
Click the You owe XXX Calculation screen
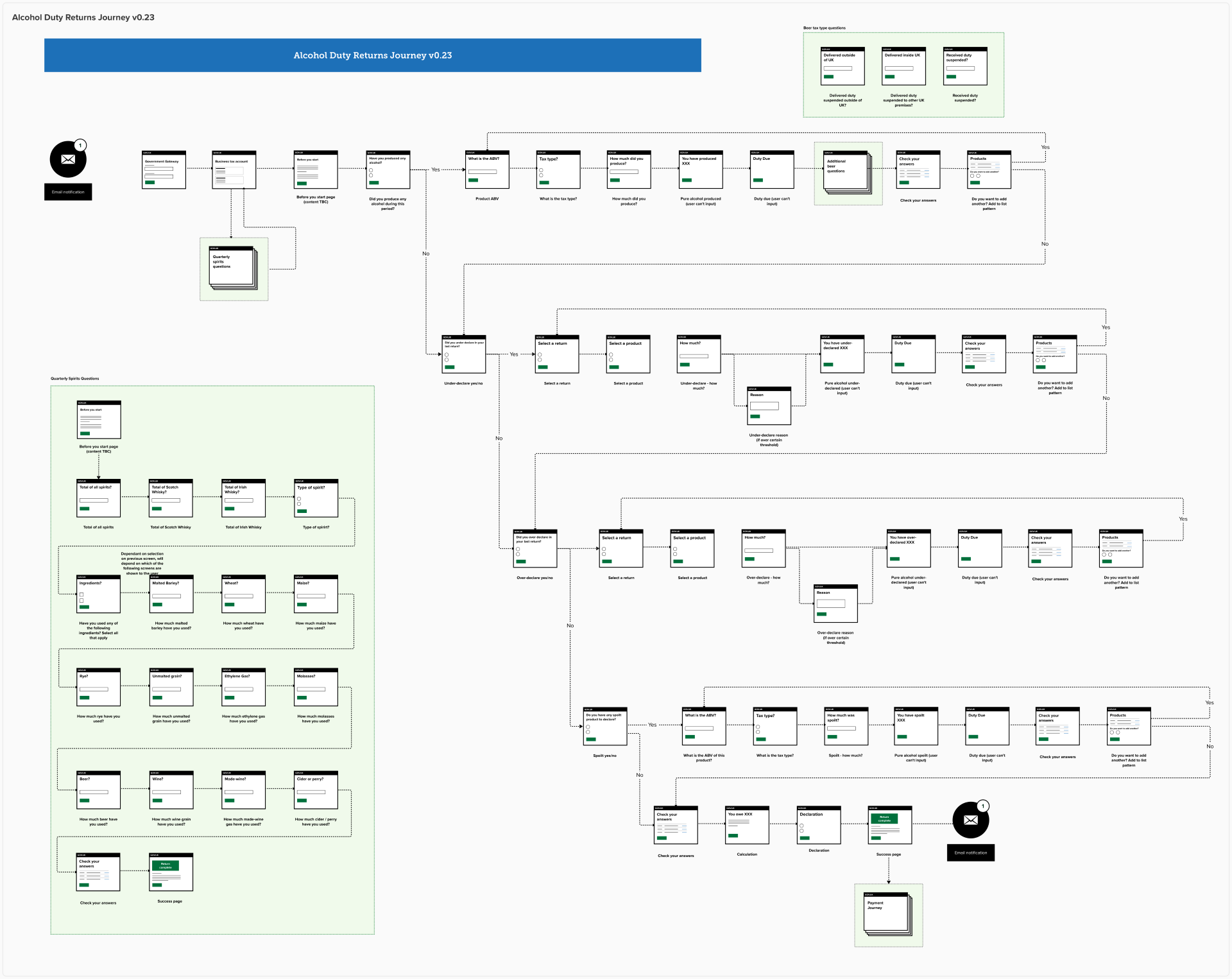pos(747,825)
